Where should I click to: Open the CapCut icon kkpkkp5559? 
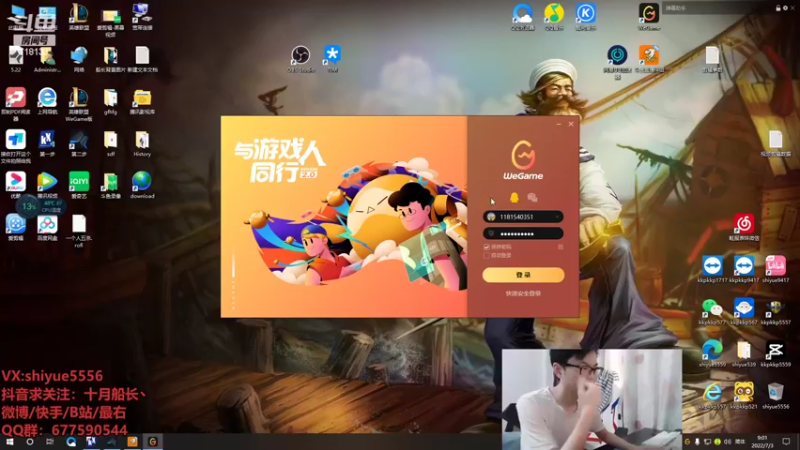(776, 354)
